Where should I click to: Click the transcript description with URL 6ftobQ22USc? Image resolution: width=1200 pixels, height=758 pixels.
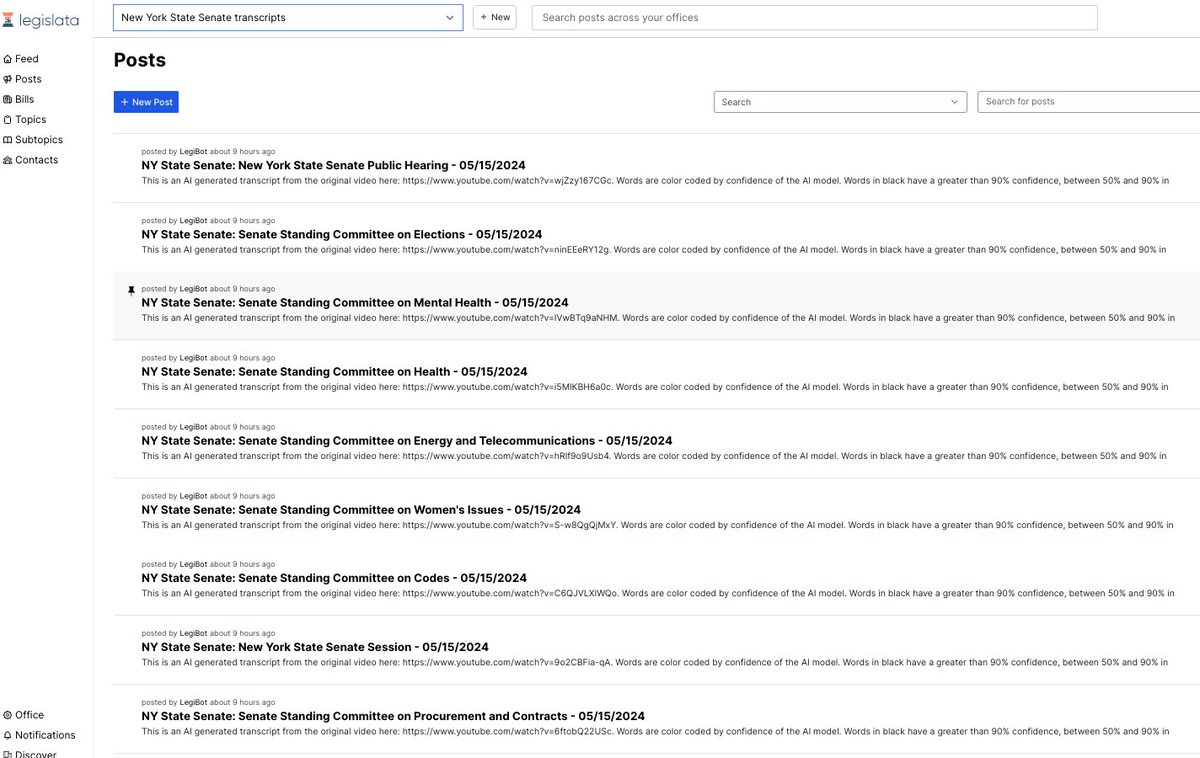(x=654, y=731)
